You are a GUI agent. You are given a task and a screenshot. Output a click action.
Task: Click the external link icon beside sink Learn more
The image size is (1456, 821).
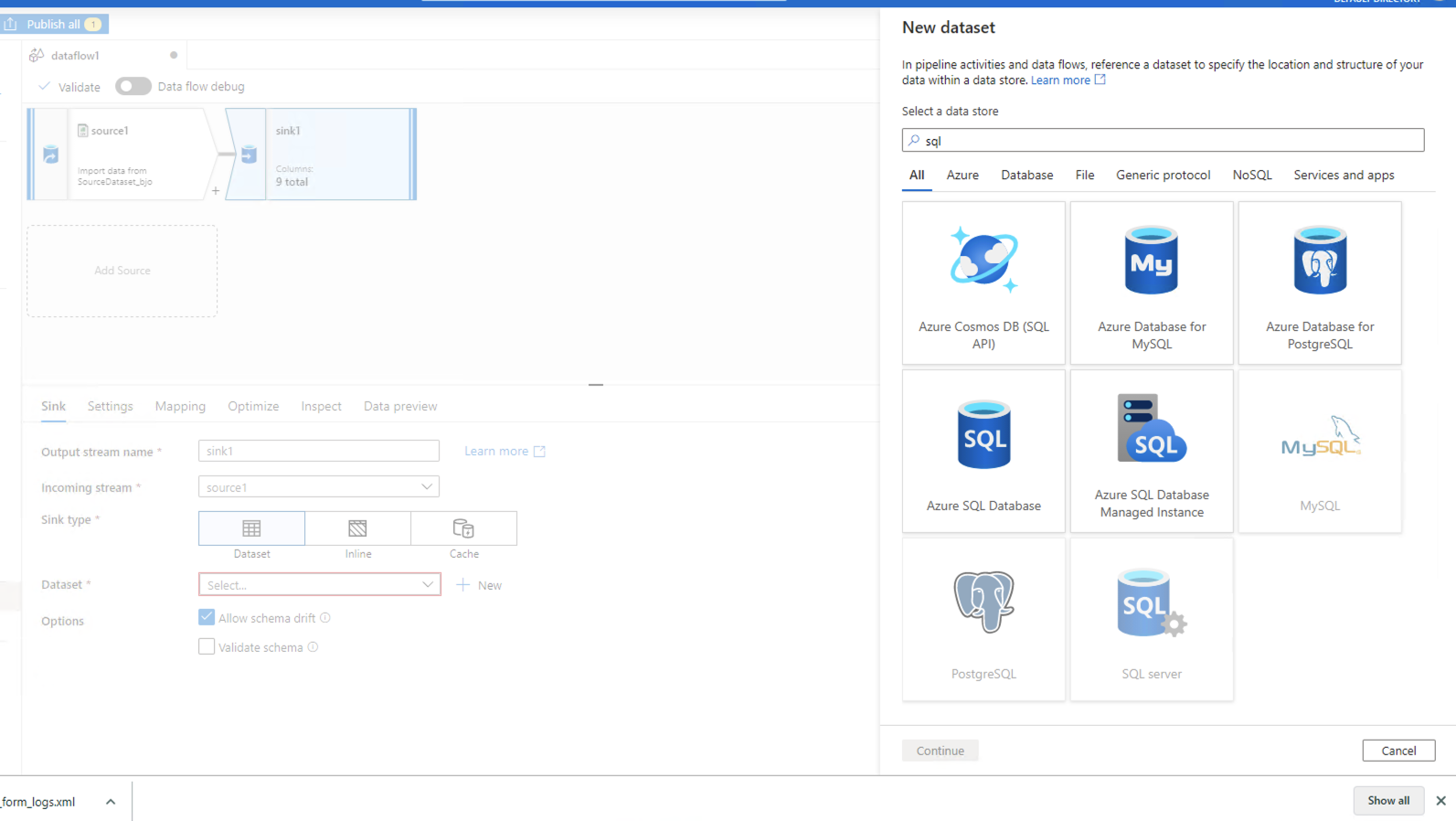point(539,452)
